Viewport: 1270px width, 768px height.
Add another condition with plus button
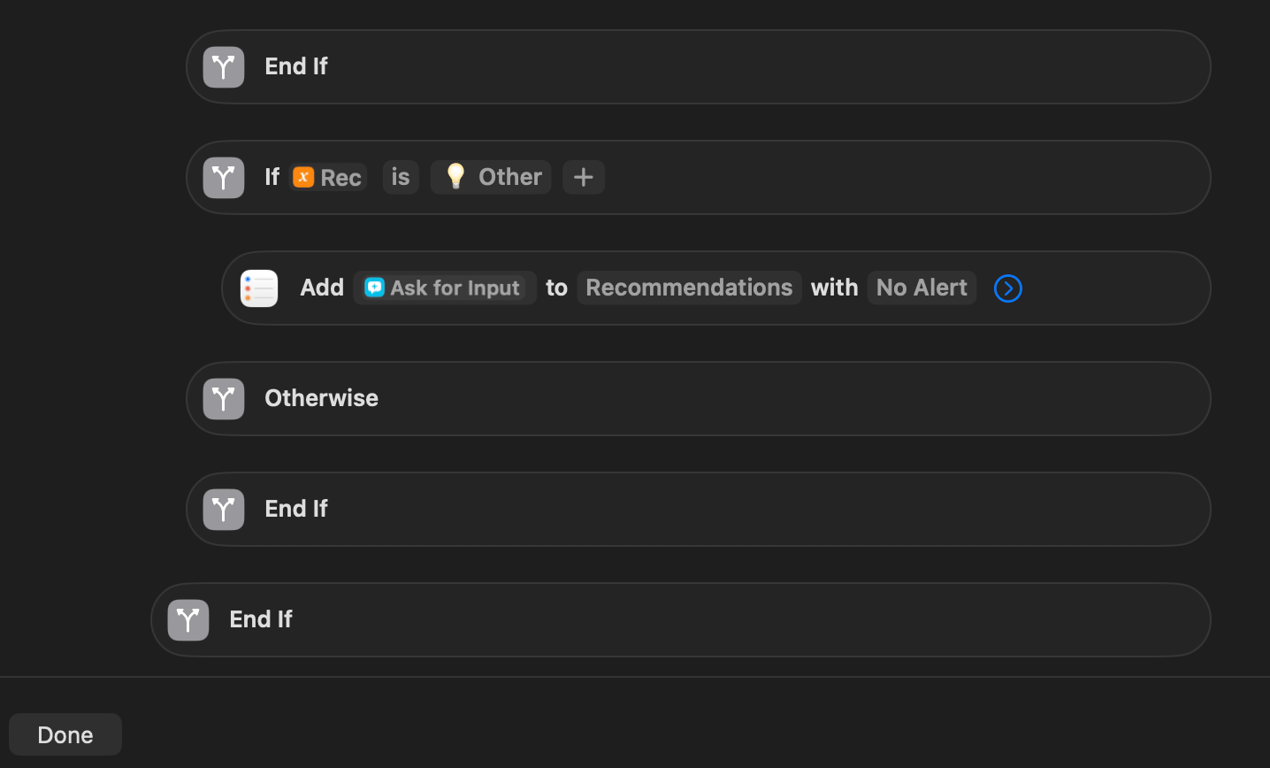583,178
